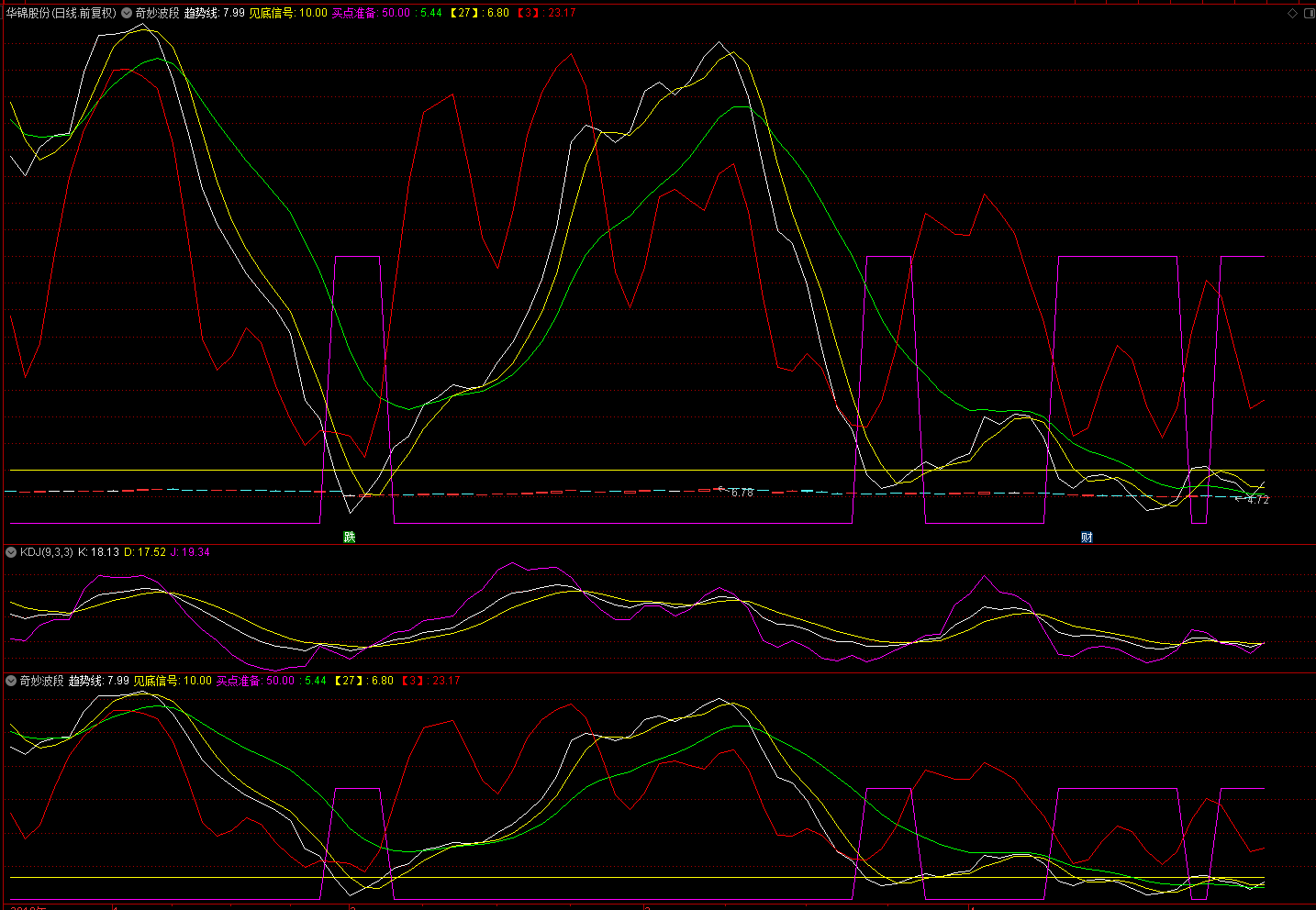
Task: Click the green 跌 marker under the chart
Action: pyautogui.click(x=349, y=537)
